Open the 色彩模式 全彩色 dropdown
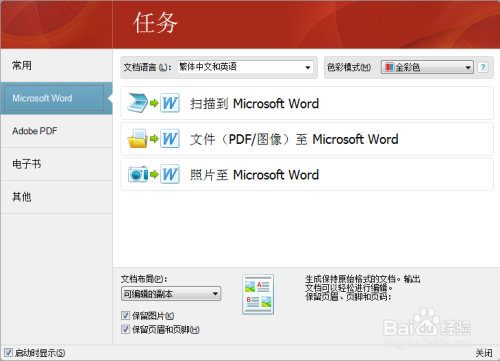Image resolution: width=500 pixels, height=361 pixels. click(427, 67)
